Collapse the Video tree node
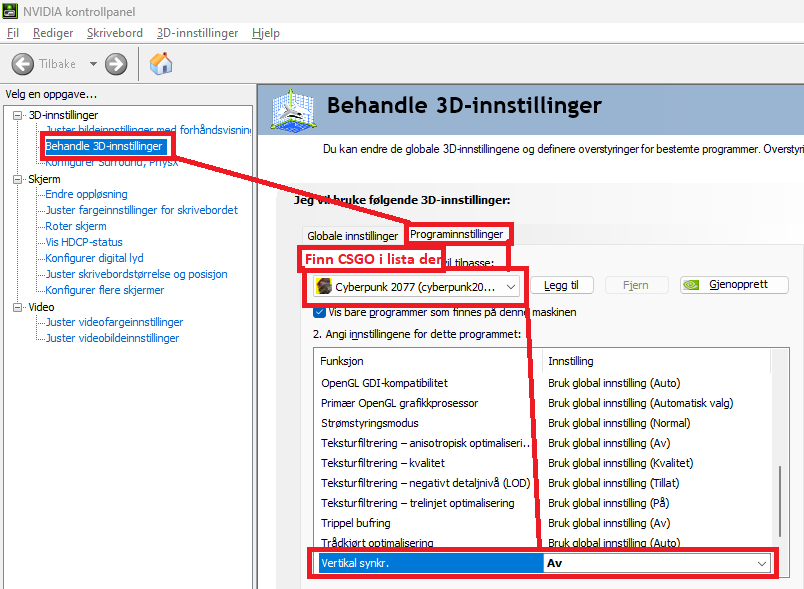The image size is (804, 589). [17, 307]
